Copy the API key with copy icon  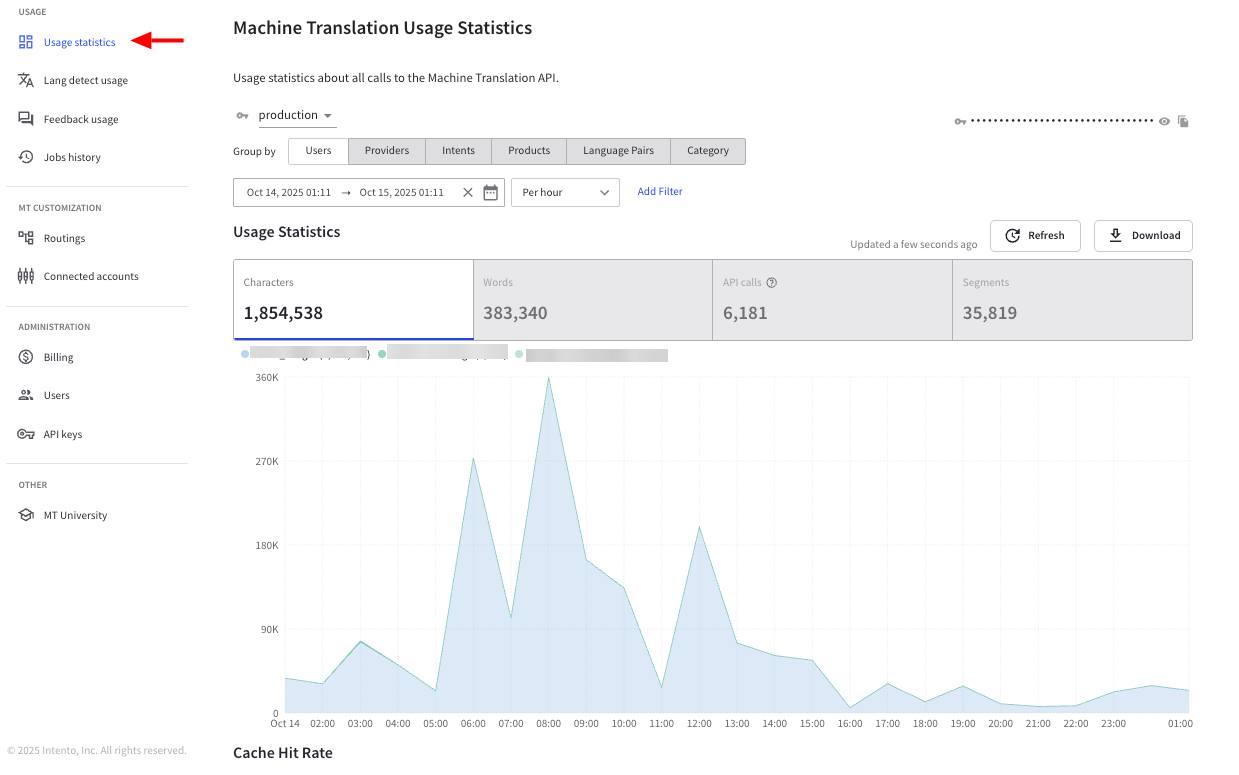[x=1183, y=121]
